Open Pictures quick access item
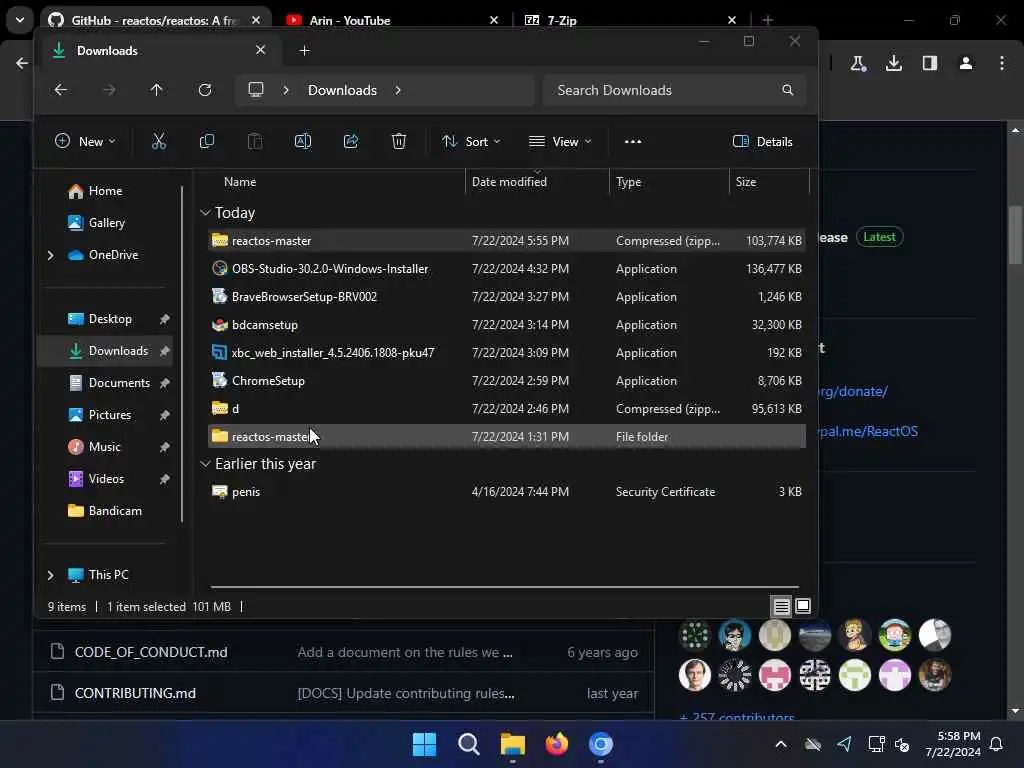Image resolution: width=1024 pixels, height=768 pixels. (x=100, y=415)
